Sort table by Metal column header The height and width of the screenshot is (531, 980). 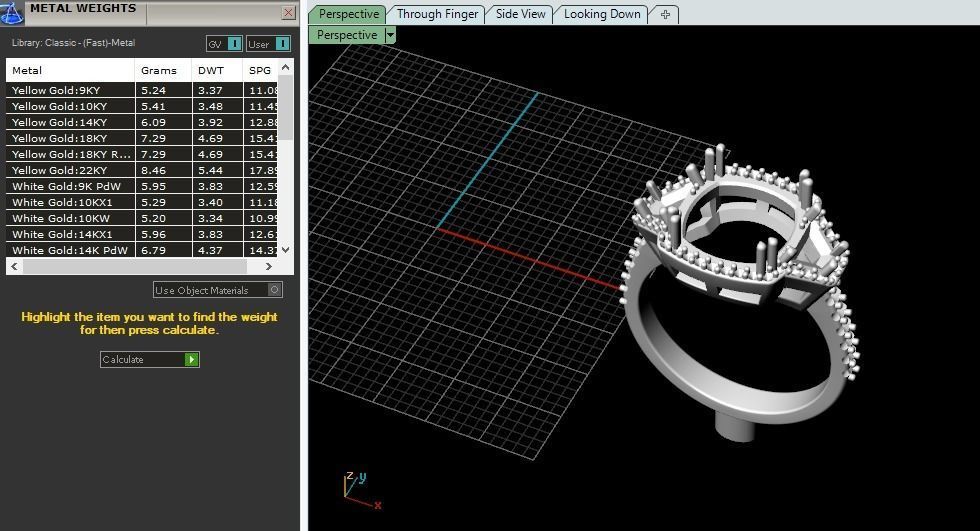pyautogui.click(x=70, y=70)
